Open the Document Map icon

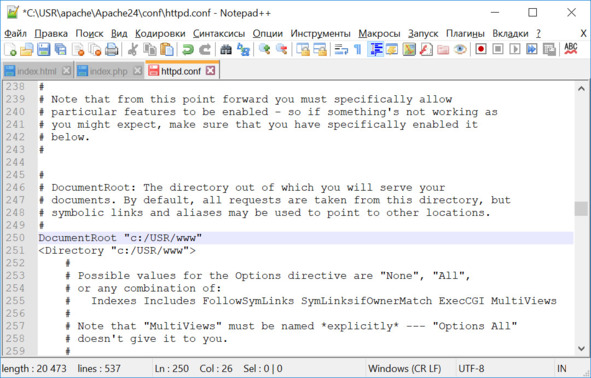409,49
